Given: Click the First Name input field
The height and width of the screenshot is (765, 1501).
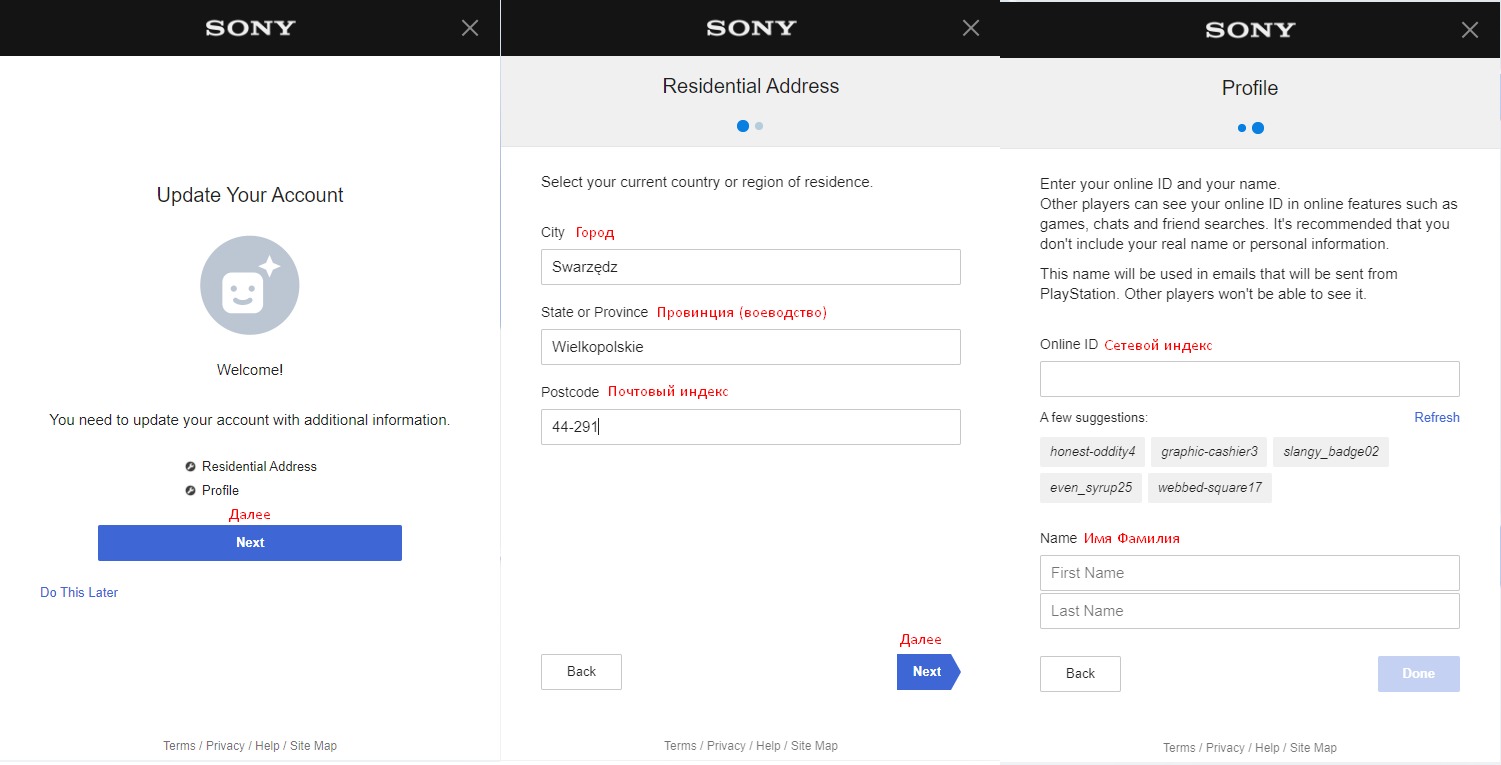Looking at the screenshot, I should [x=1249, y=573].
